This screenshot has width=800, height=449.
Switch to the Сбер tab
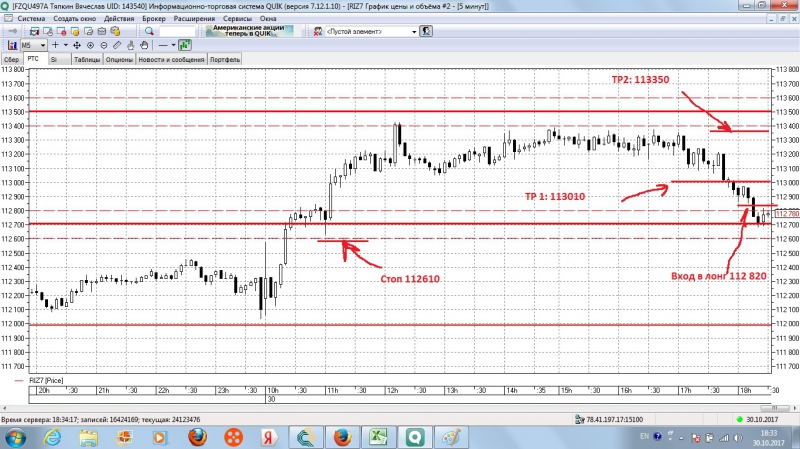click(x=11, y=60)
